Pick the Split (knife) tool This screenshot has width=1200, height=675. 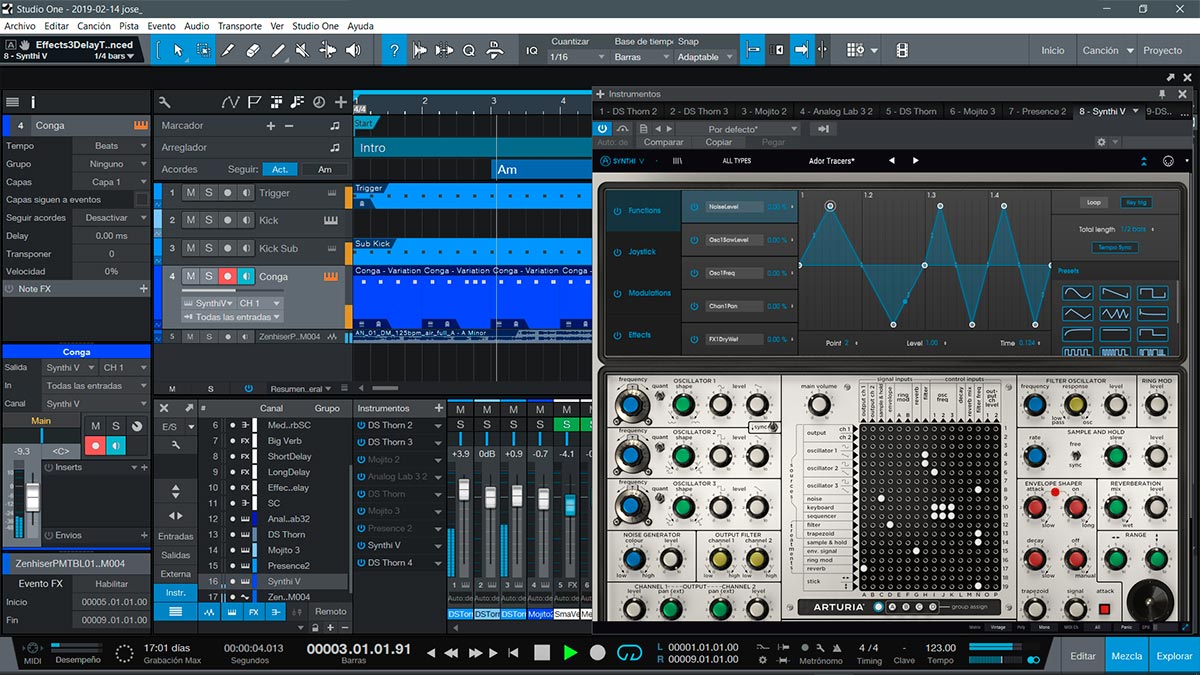pos(228,49)
